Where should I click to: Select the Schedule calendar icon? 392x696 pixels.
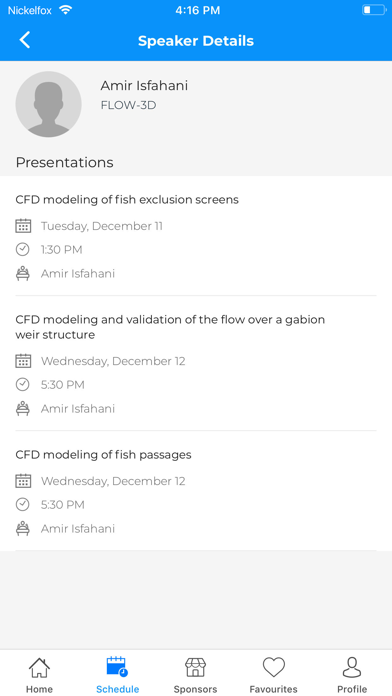pyautogui.click(x=117, y=667)
